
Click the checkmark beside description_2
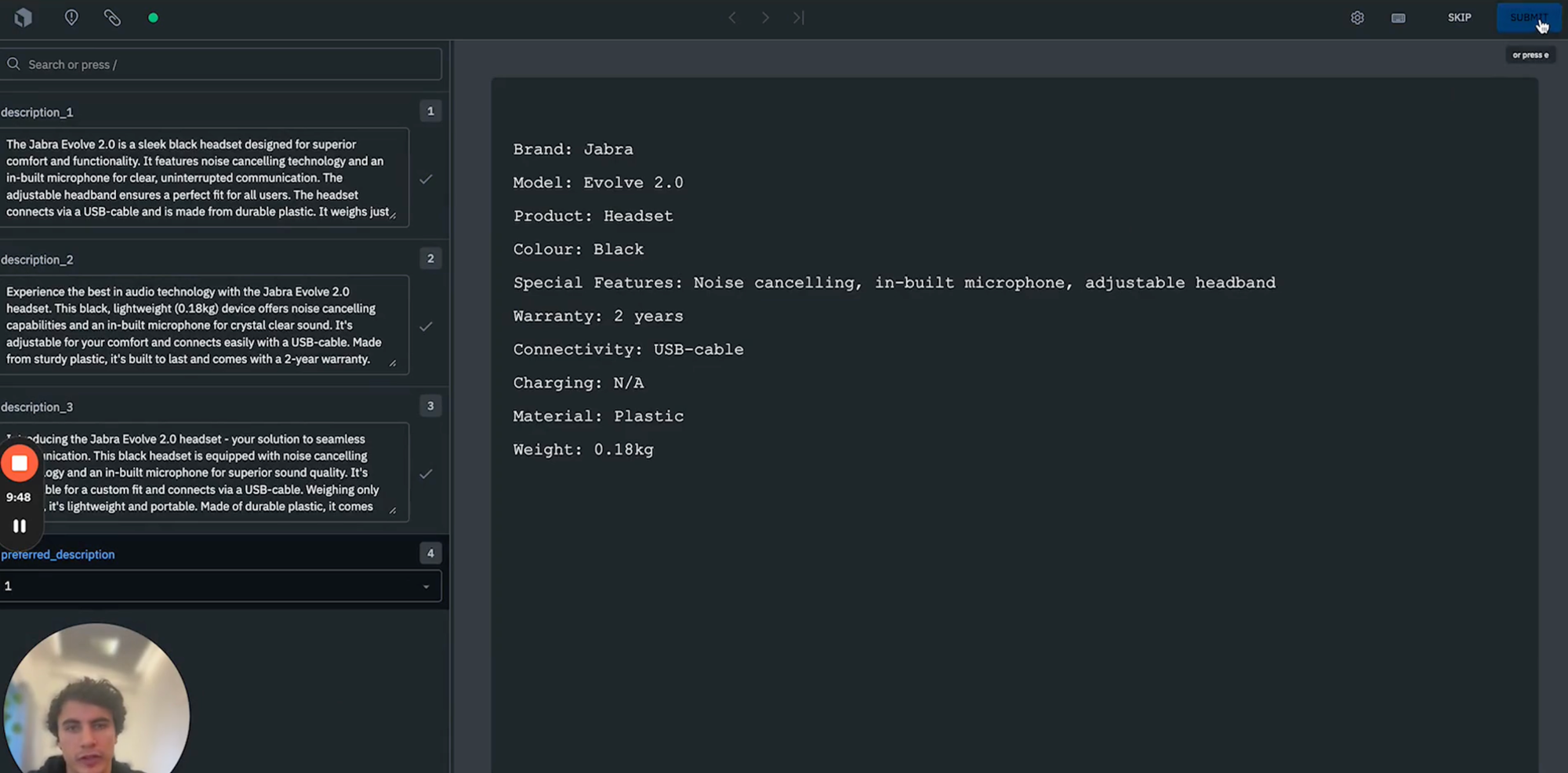tap(426, 326)
